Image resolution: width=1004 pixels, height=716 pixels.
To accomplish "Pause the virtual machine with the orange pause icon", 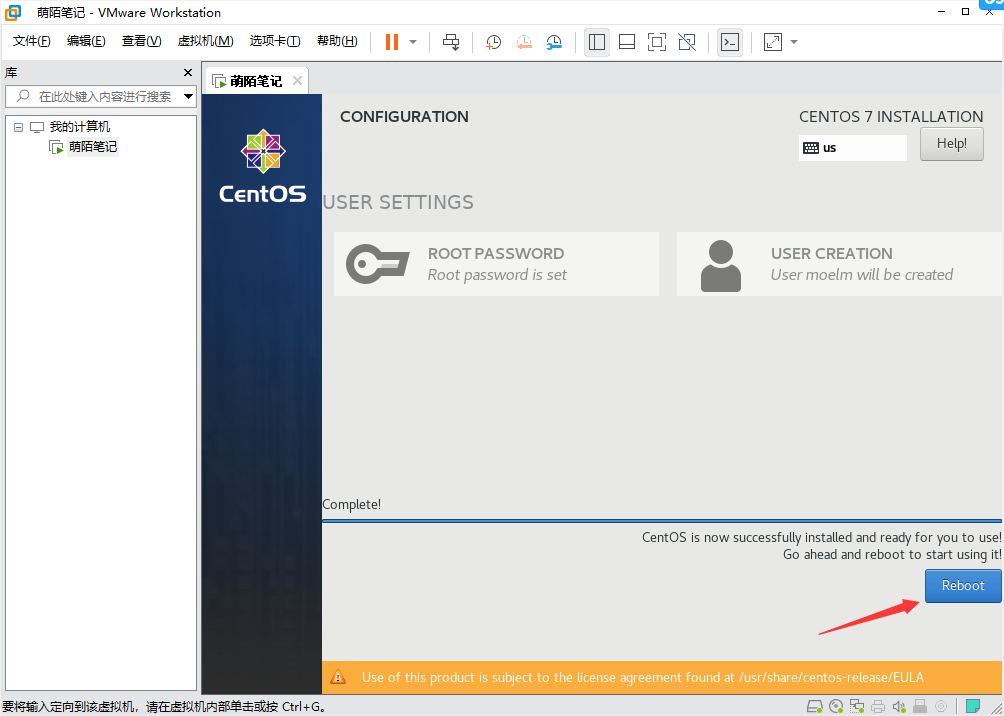I will click(x=392, y=42).
